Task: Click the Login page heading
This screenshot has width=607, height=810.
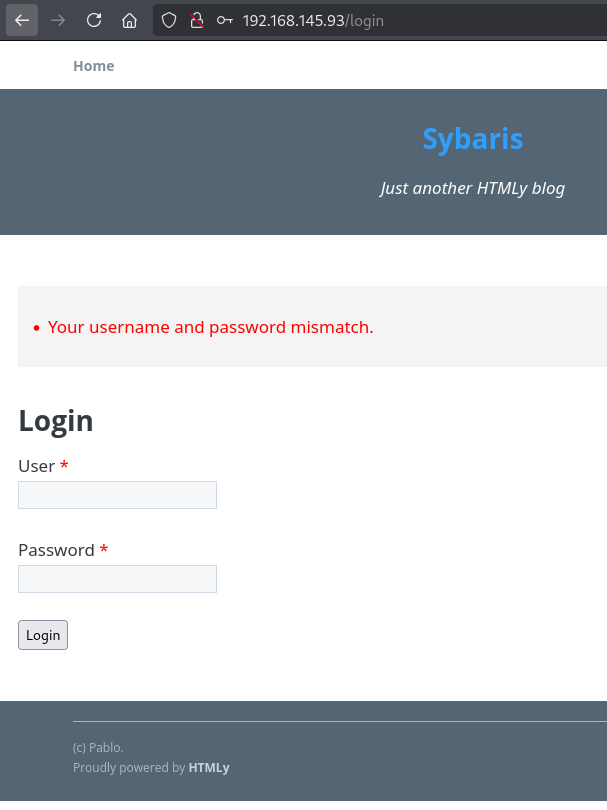Action: click(x=55, y=421)
